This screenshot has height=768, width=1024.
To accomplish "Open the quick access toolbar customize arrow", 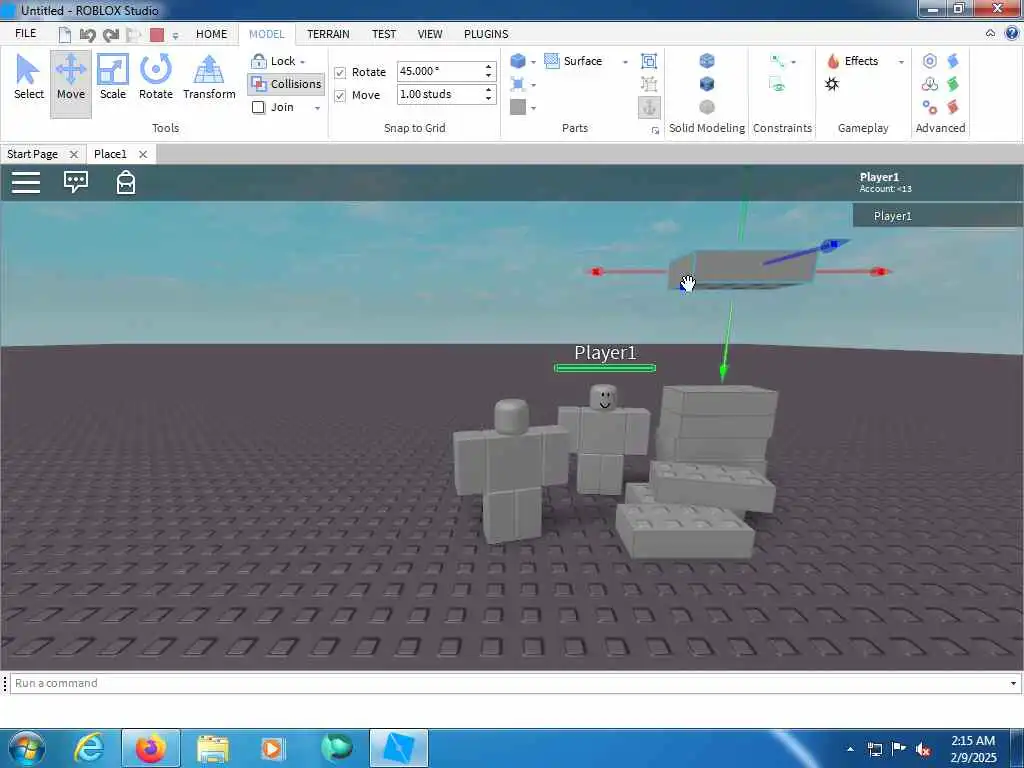I will [175, 35].
